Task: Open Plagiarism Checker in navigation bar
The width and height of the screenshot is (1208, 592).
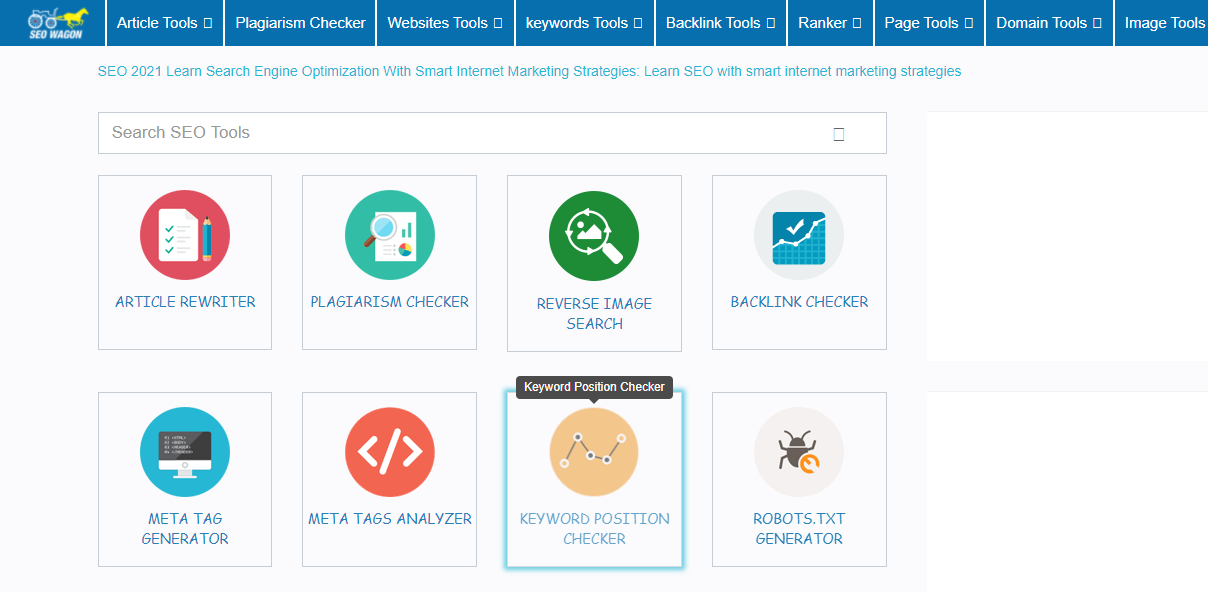Action: [300, 22]
